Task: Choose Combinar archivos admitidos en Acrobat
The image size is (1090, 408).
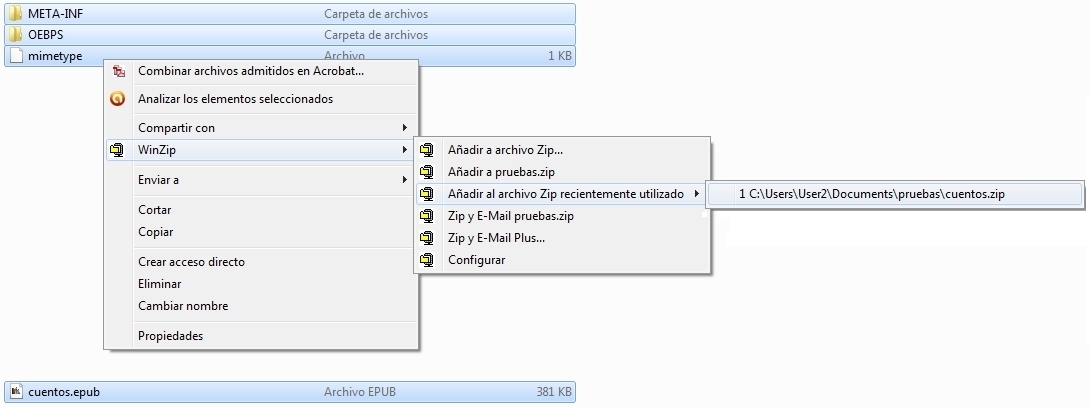Action: tap(251, 71)
